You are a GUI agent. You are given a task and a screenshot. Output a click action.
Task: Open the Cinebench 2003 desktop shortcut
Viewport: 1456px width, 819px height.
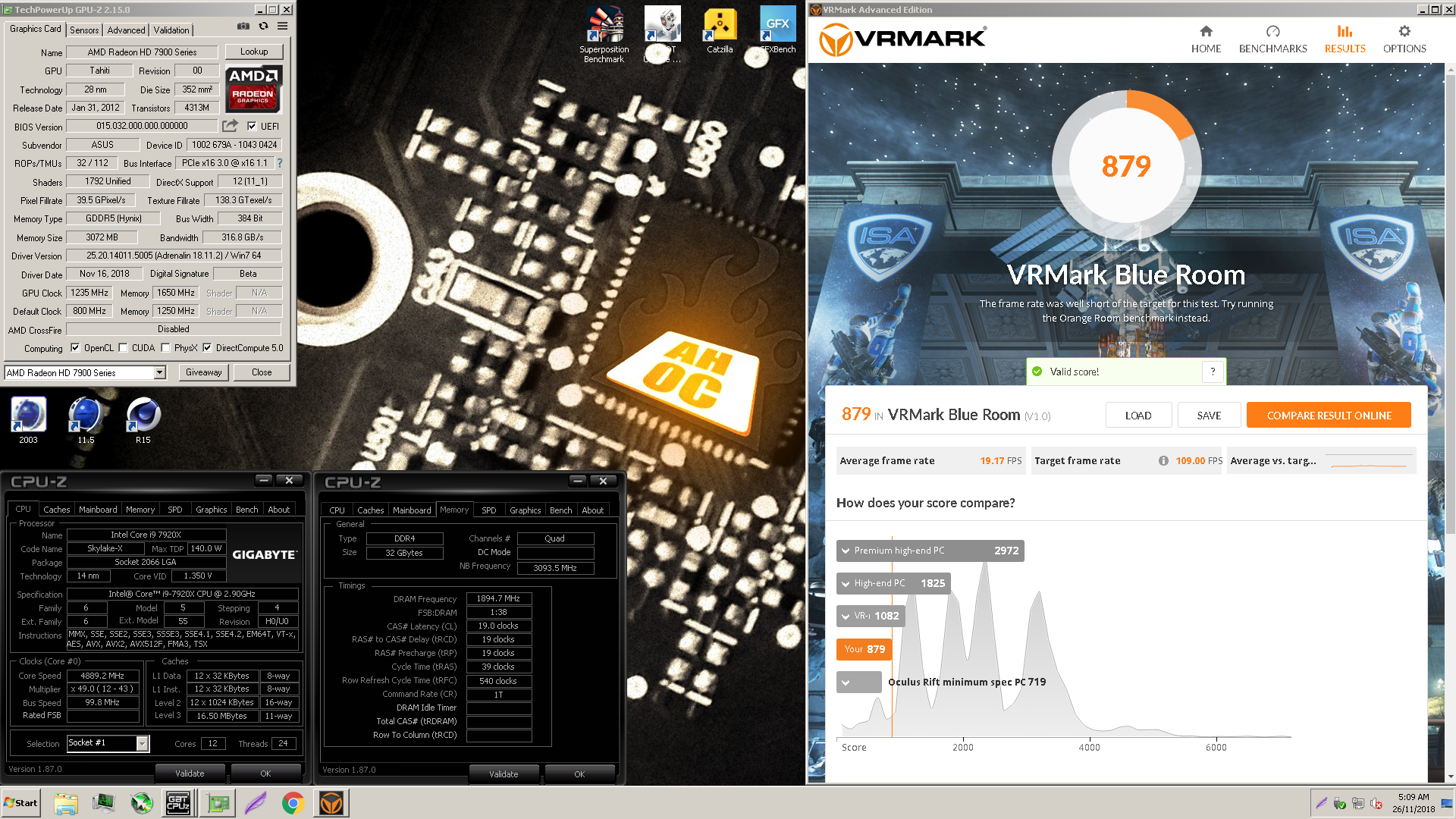[28, 420]
